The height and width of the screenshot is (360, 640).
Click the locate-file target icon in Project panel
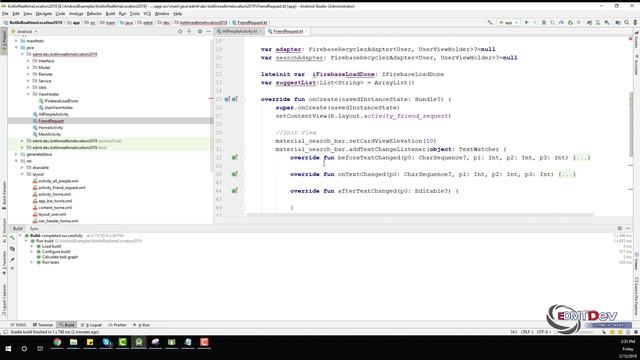tap(180, 31)
